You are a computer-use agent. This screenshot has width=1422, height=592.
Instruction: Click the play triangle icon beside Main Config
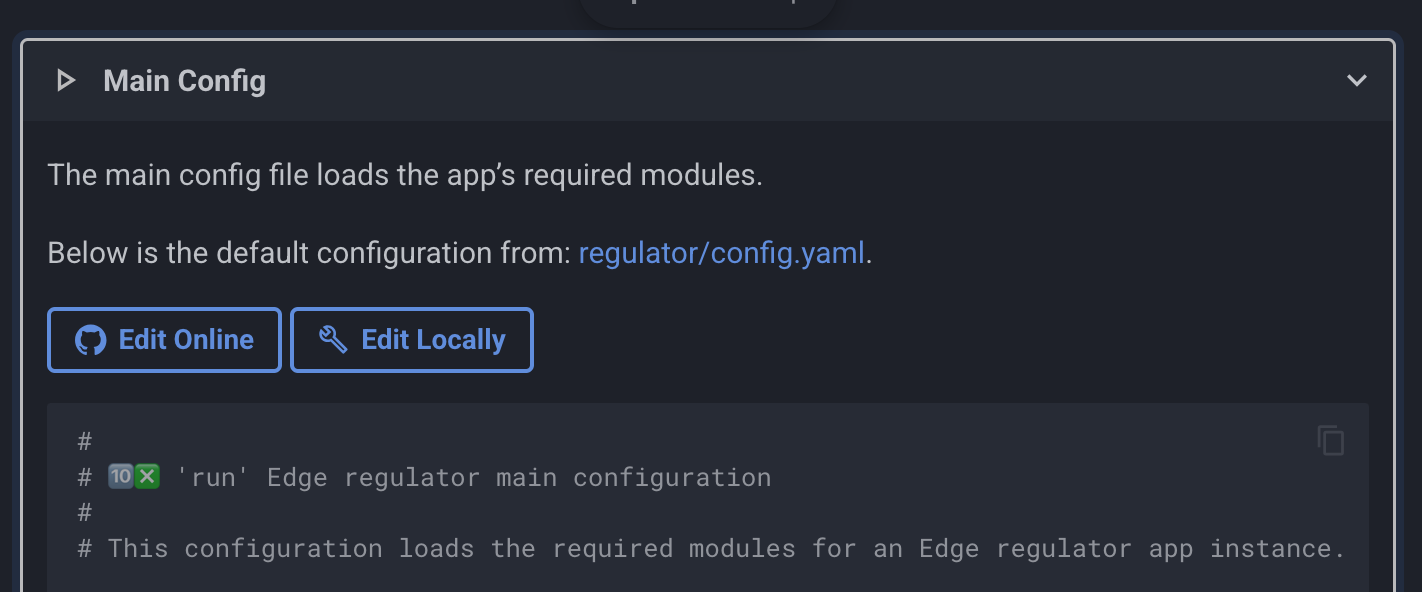tap(66, 81)
